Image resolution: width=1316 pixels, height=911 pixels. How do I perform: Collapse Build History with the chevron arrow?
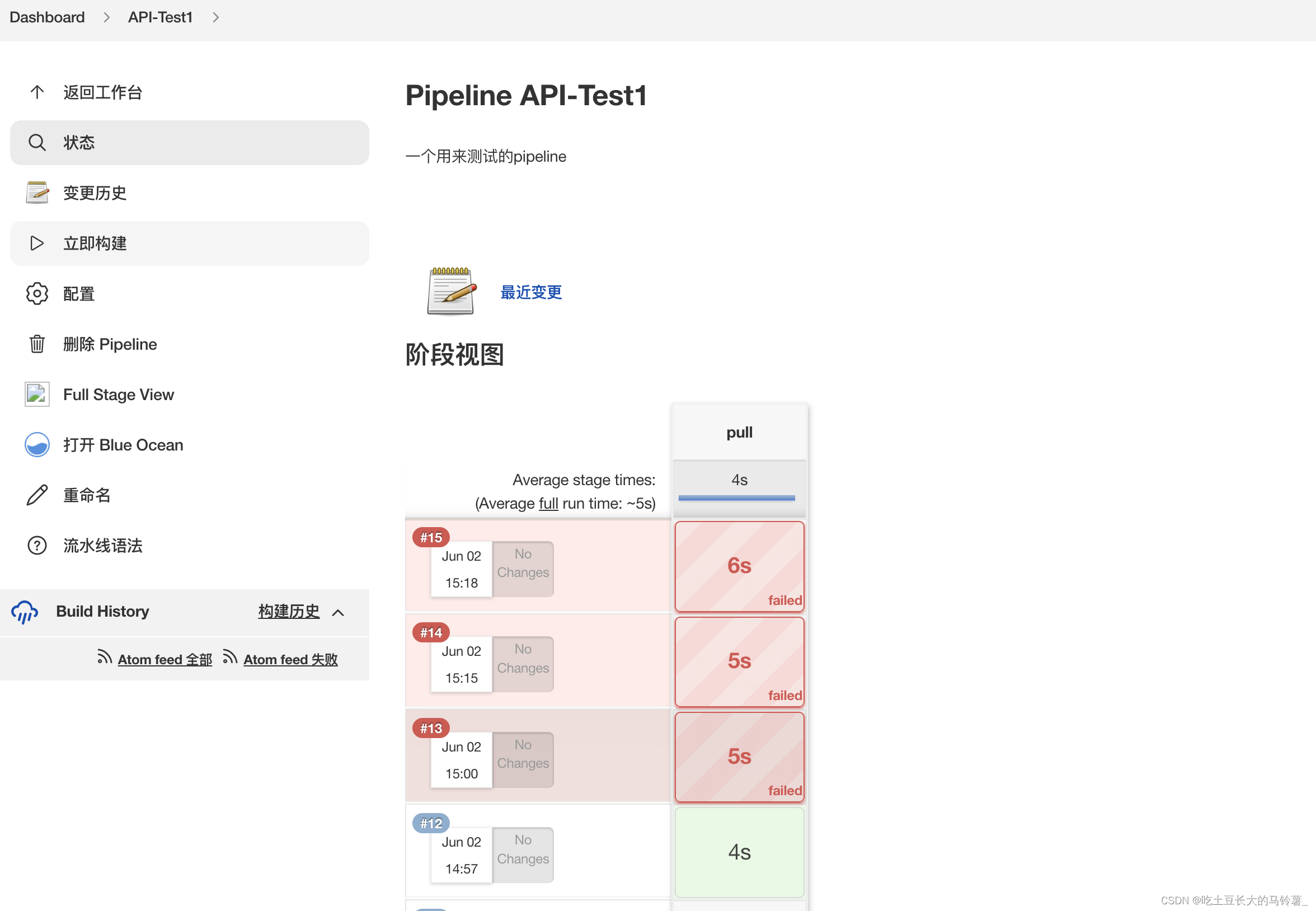click(338, 613)
